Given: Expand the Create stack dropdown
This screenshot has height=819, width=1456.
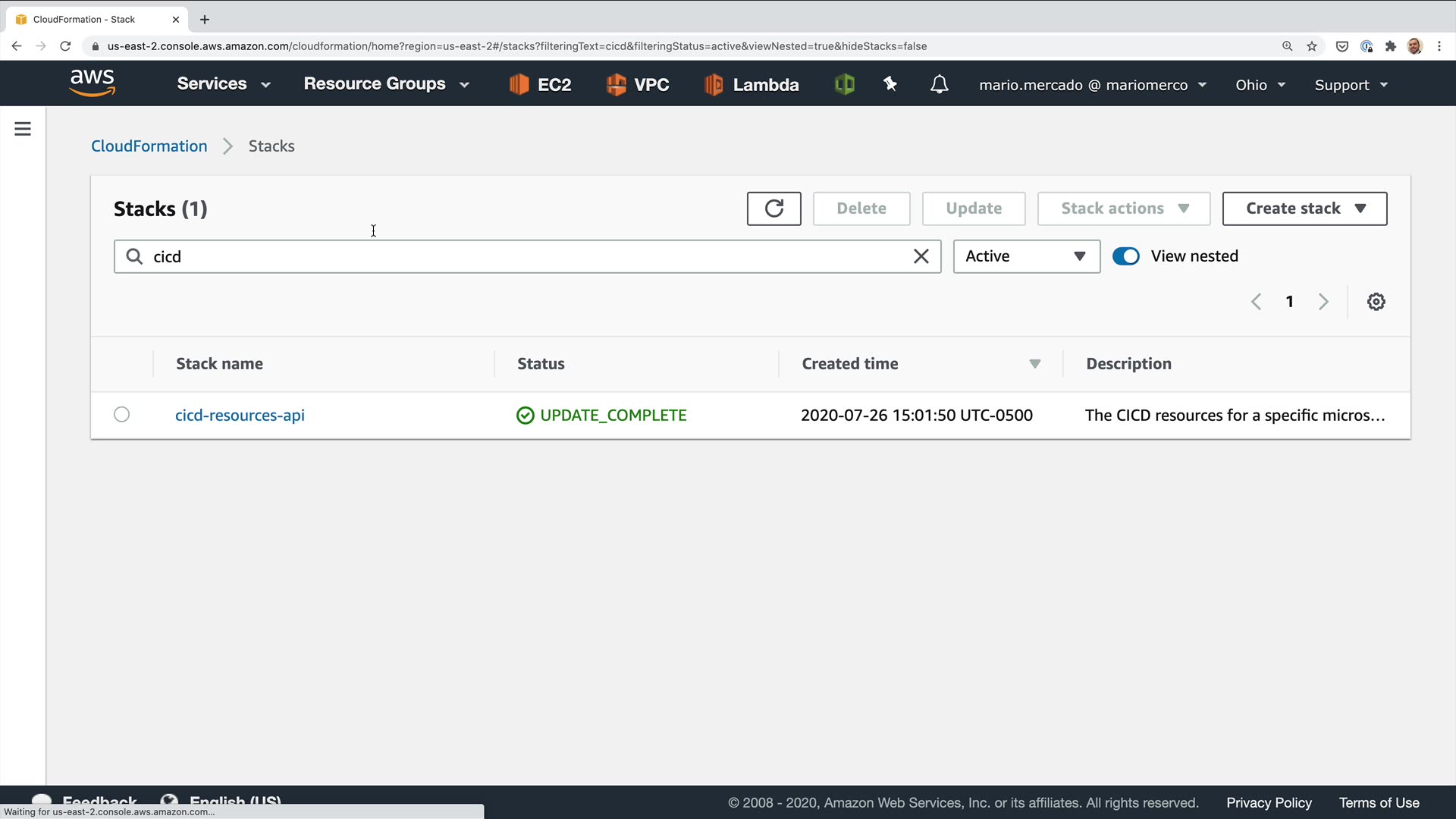Looking at the screenshot, I should [x=1304, y=209].
